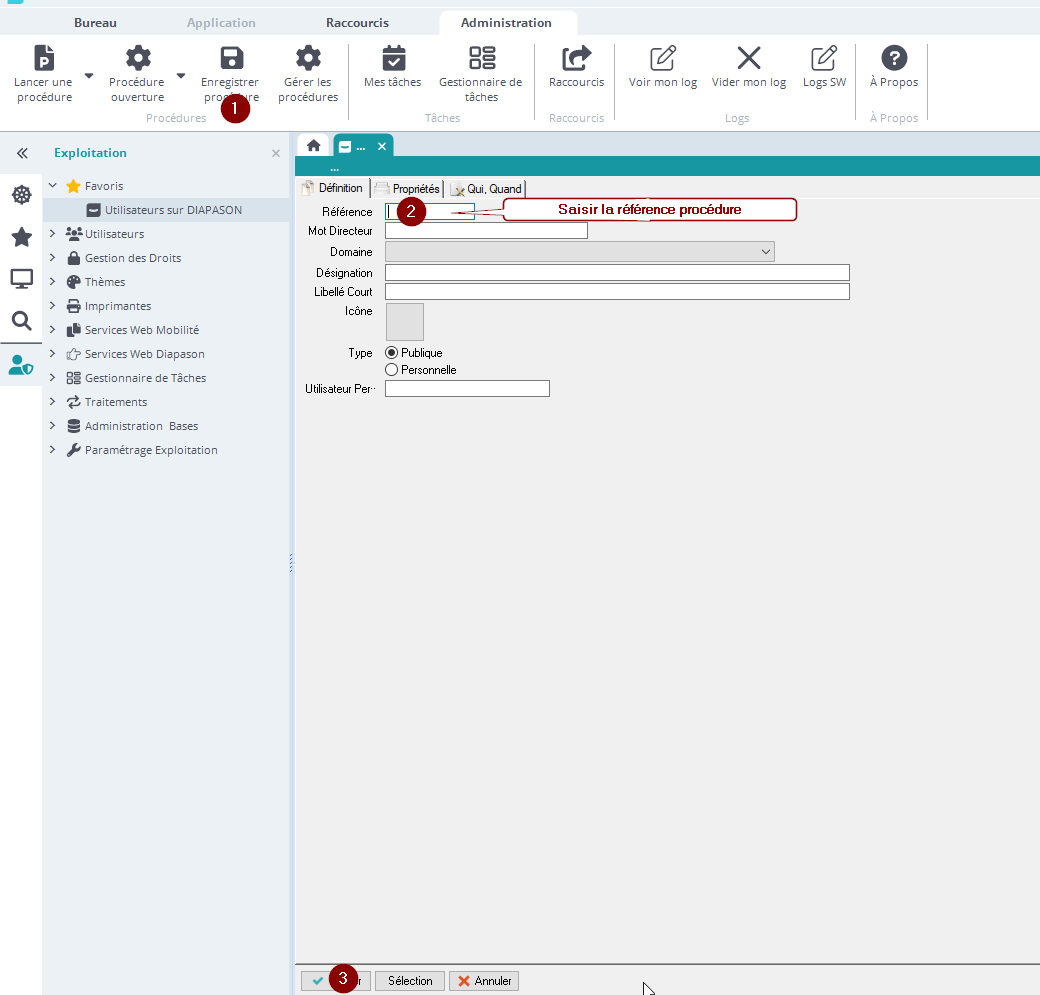Open Logs SW from the ribbon
1040x995 pixels.
824,59
